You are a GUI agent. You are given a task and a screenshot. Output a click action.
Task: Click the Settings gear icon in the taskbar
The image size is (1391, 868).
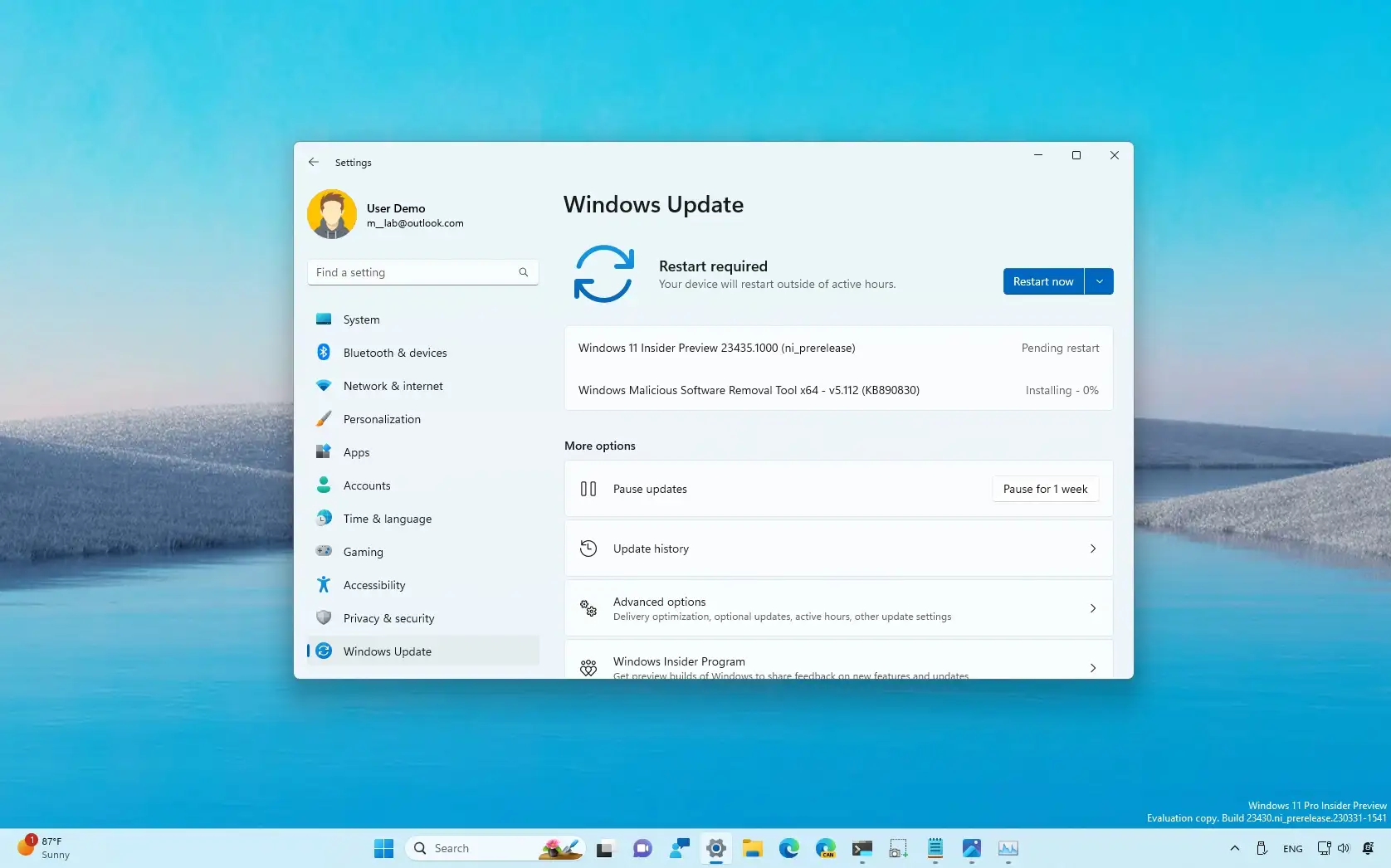(715, 848)
